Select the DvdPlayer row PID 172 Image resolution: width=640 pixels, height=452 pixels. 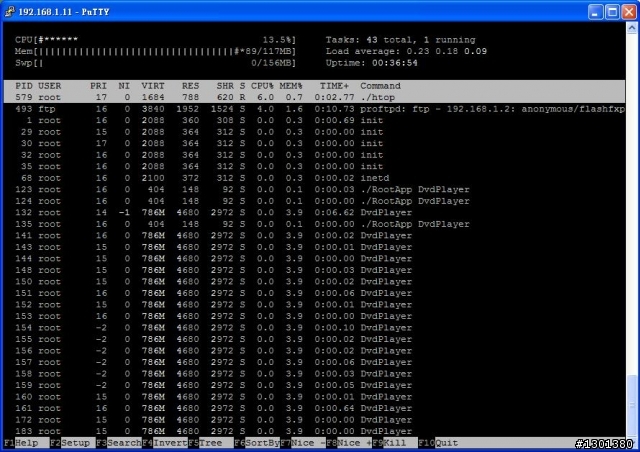[x=314, y=420]
